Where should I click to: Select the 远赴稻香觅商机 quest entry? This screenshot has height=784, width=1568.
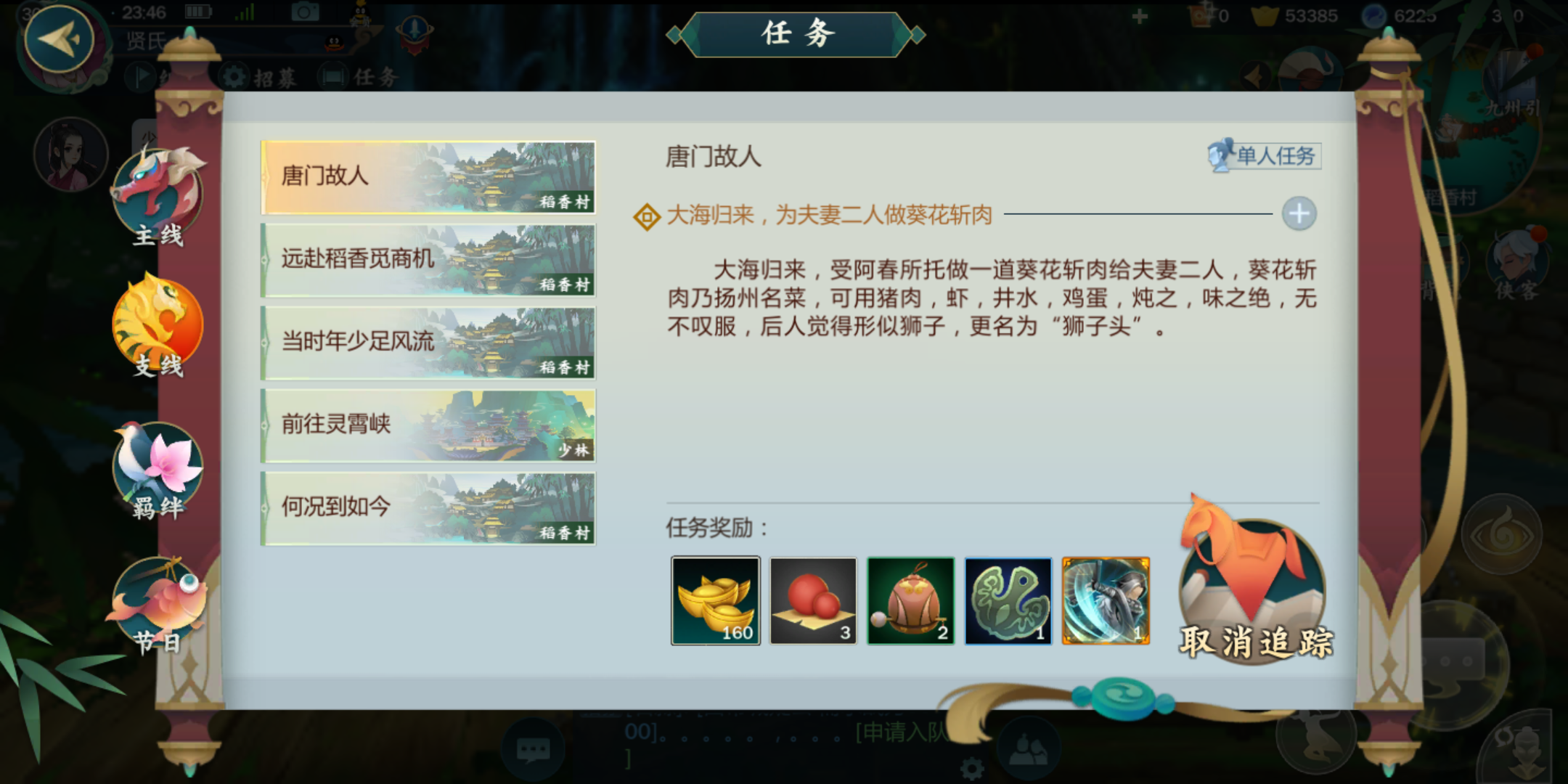428,260
